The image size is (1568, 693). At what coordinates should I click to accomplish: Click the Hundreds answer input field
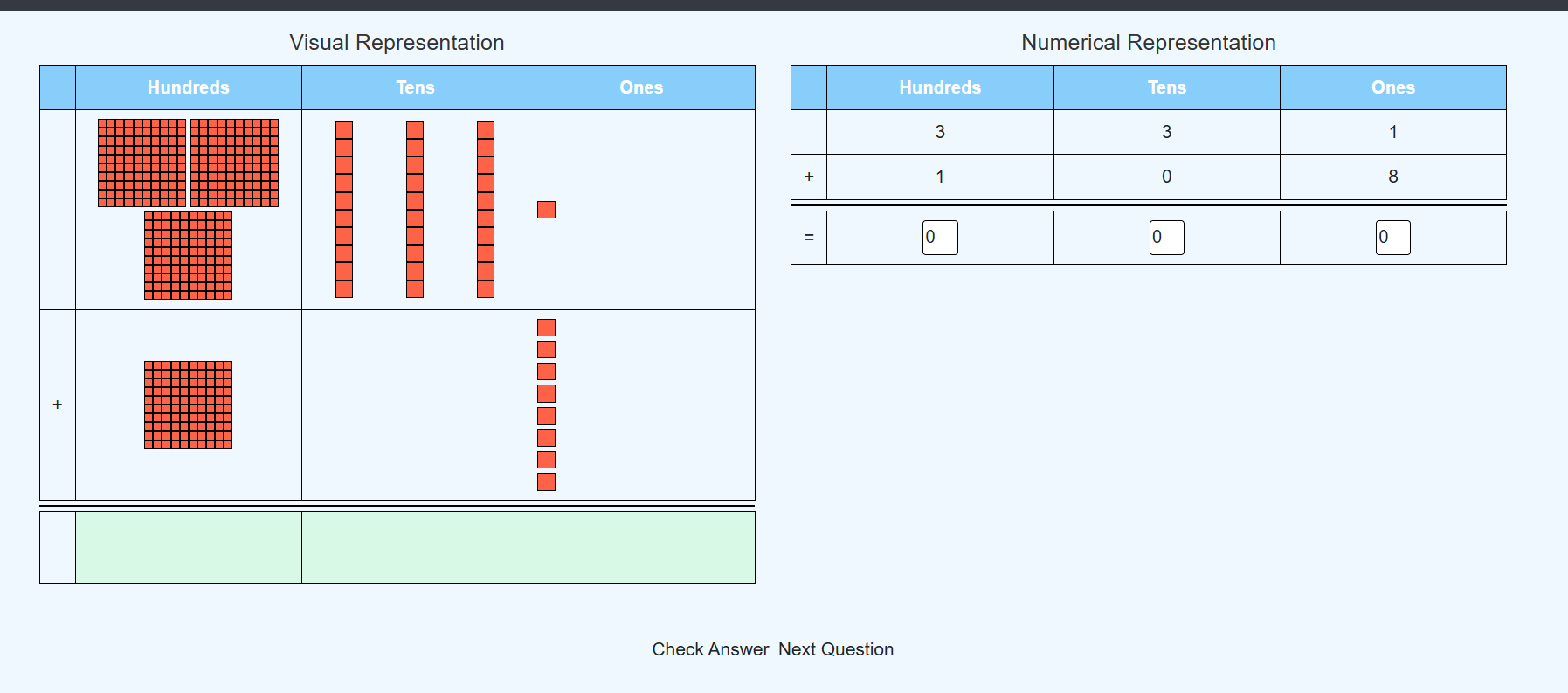point(939,237)
